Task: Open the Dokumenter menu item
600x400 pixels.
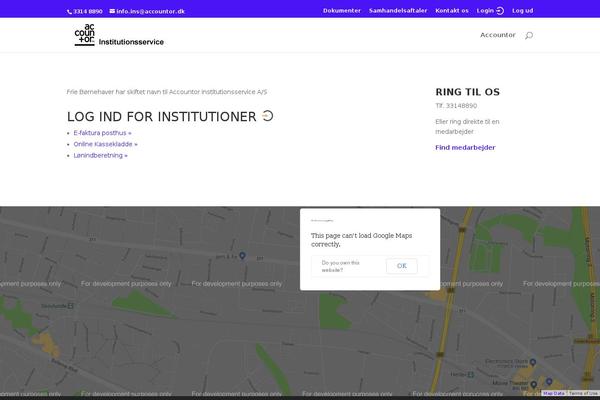Action: tap(342, 11)
